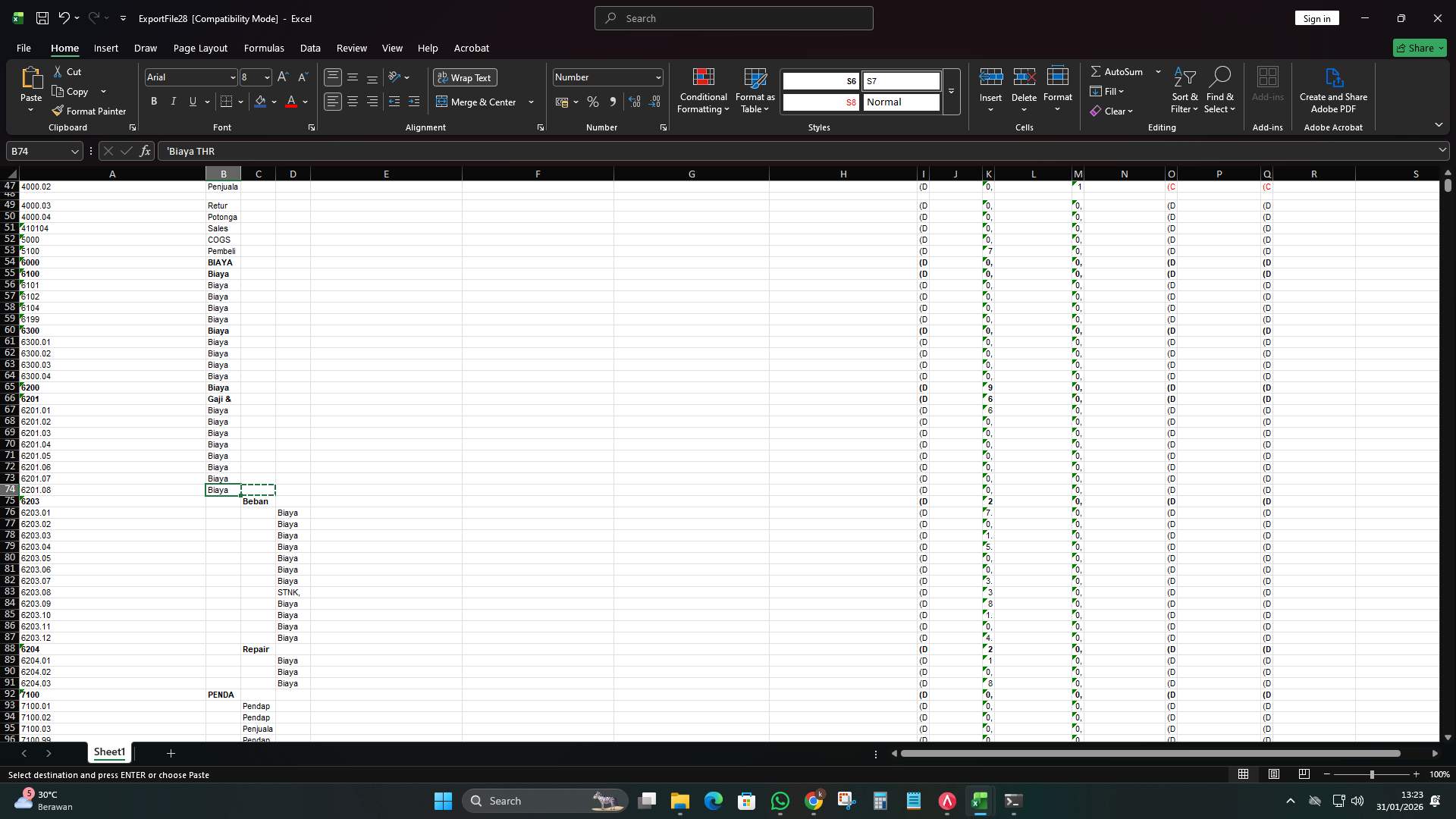
Task: Open the Number format dropdown
Action: [655, 77]
